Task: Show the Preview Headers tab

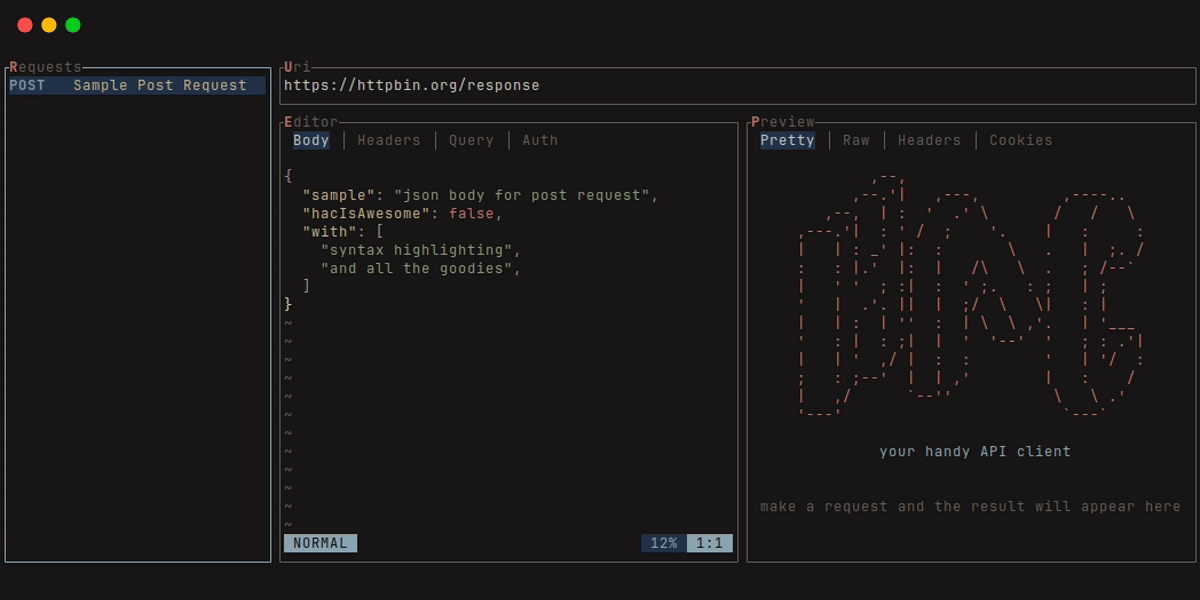Action: (x=929, y=141)
